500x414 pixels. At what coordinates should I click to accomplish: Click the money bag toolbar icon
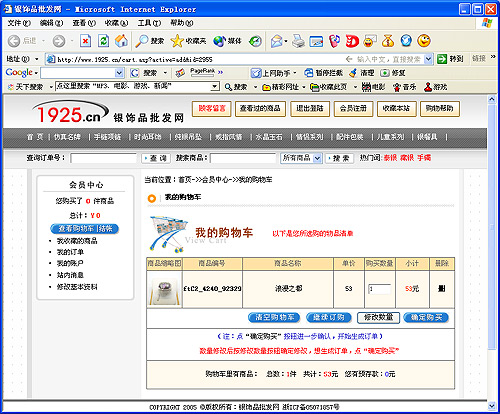tap(388, 41)
